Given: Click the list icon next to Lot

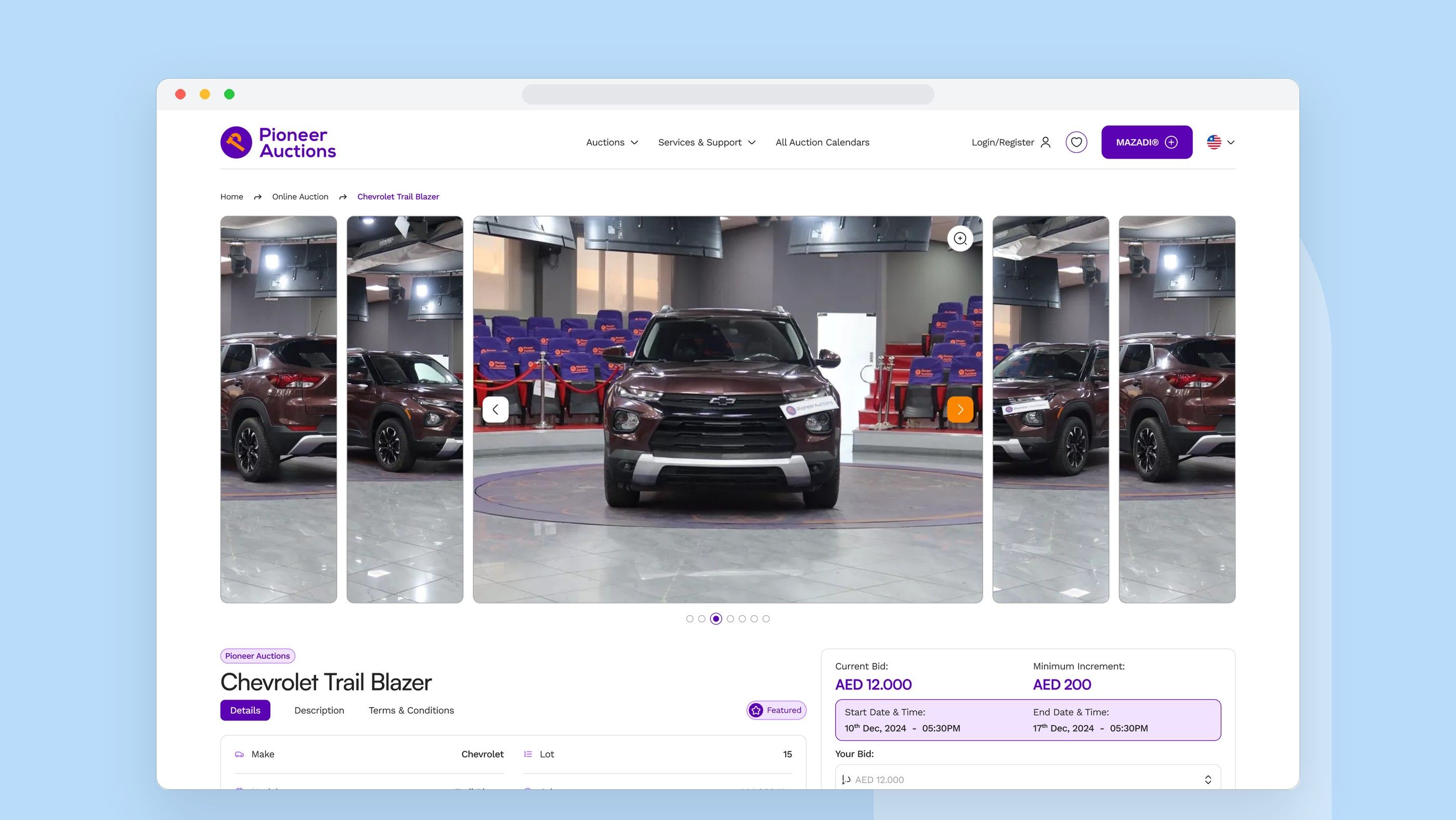Looking at the screenshot, I should 528,754.
